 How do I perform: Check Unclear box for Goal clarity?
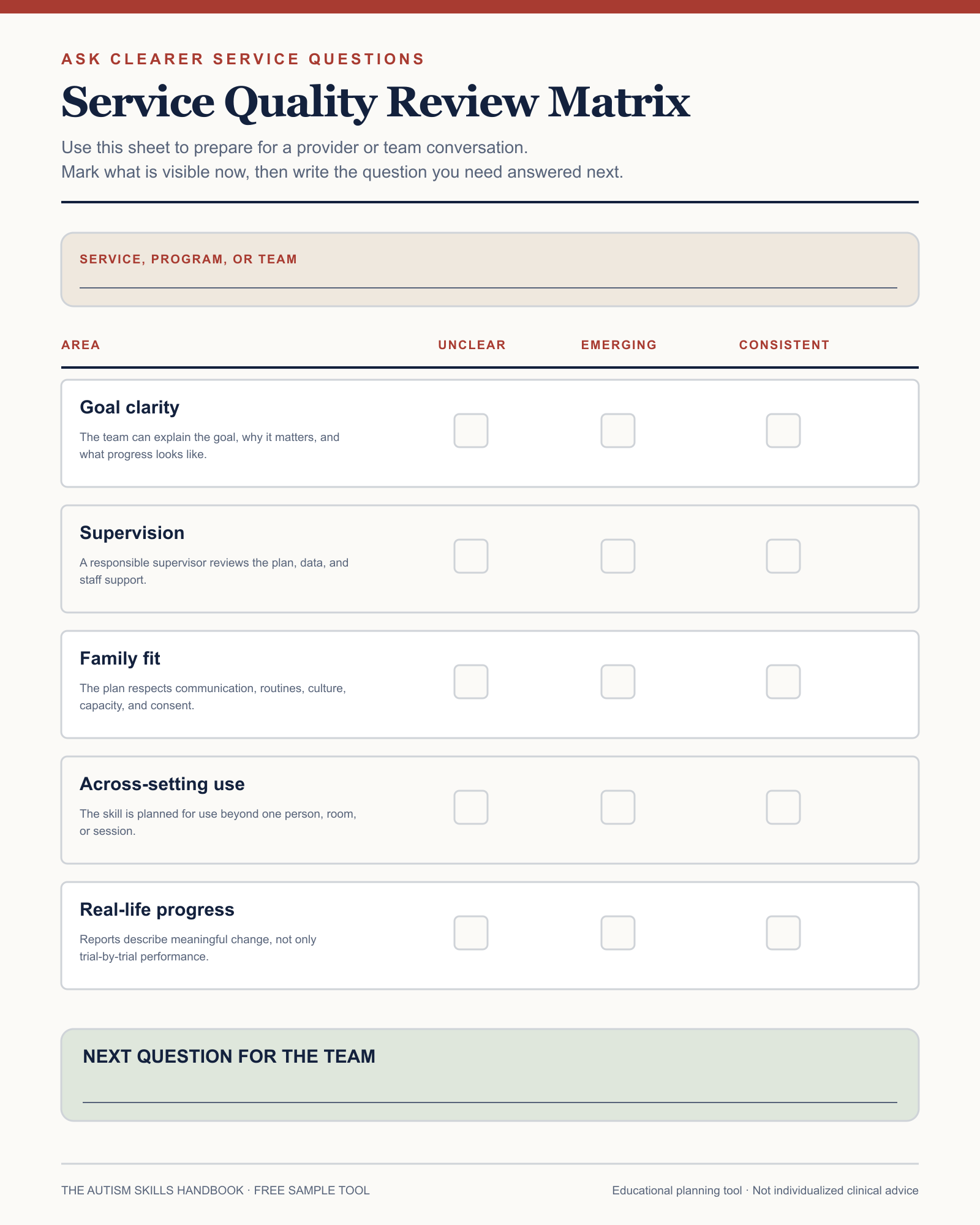pyautogui.click(x=471, y=431)
